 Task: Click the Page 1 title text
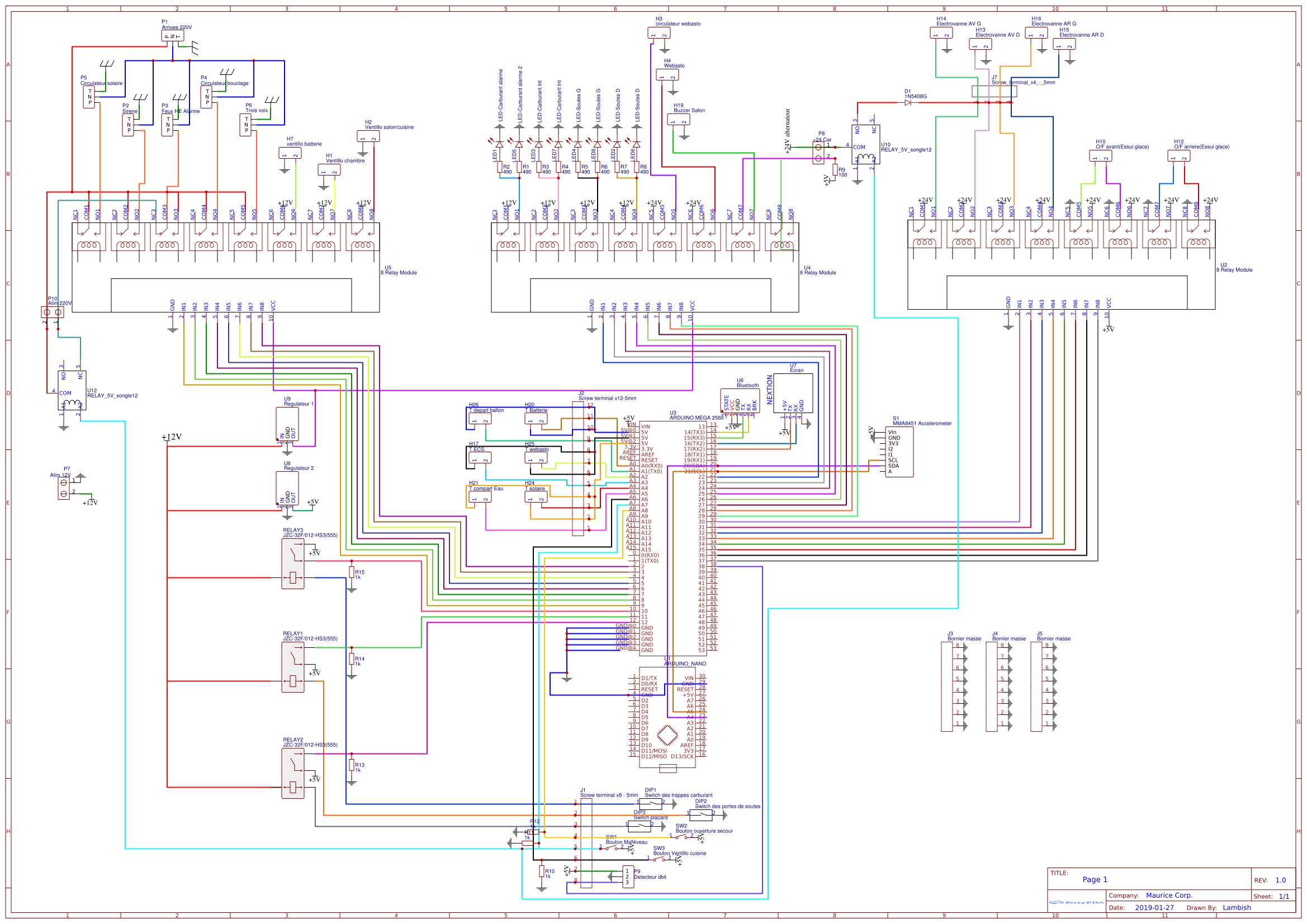[1094, 880]
